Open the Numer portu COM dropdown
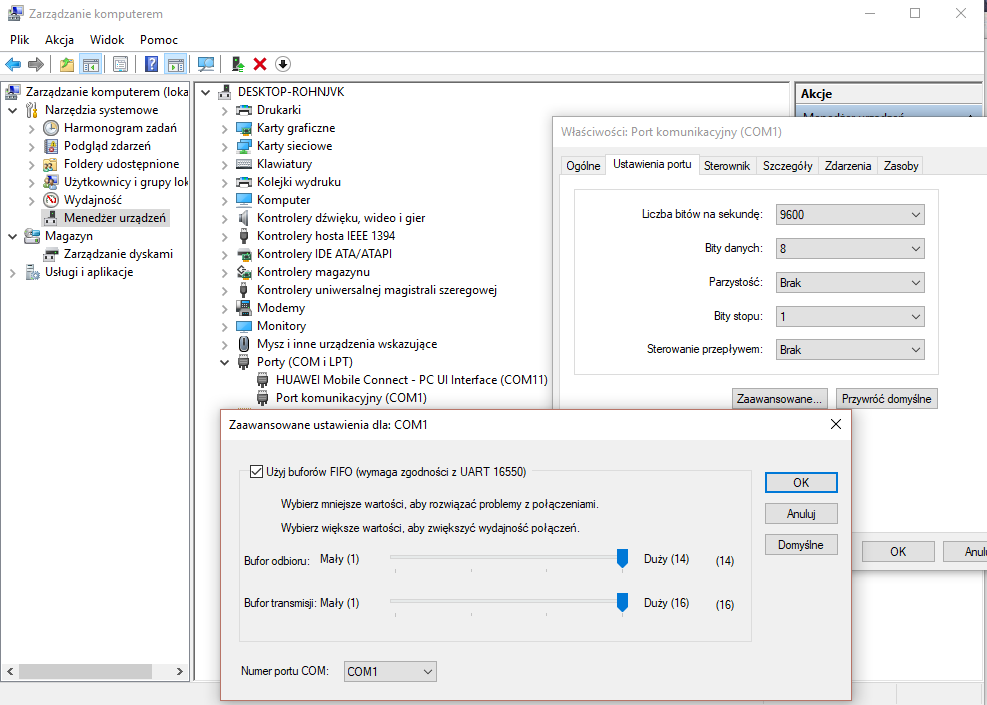987x705 pixels. (390, 672)
